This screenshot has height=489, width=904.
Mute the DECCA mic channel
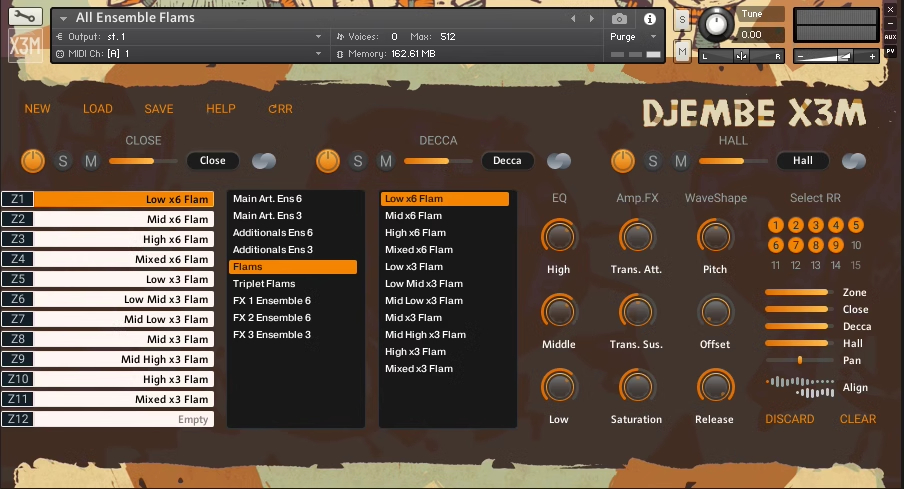386,161
